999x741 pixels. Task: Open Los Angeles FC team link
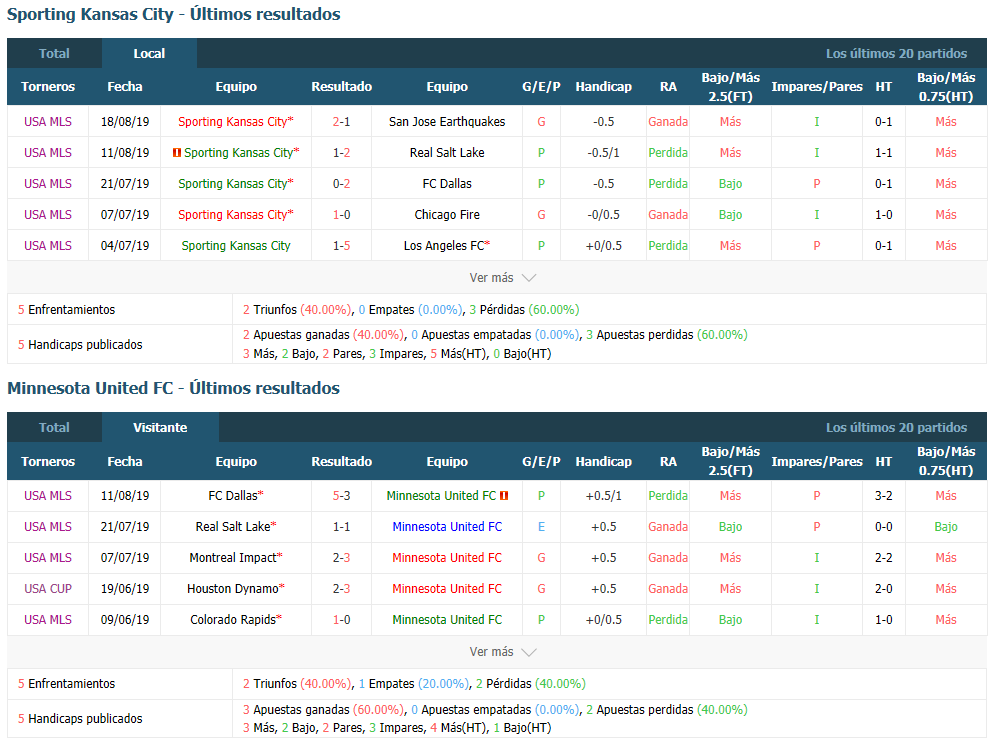447,246
